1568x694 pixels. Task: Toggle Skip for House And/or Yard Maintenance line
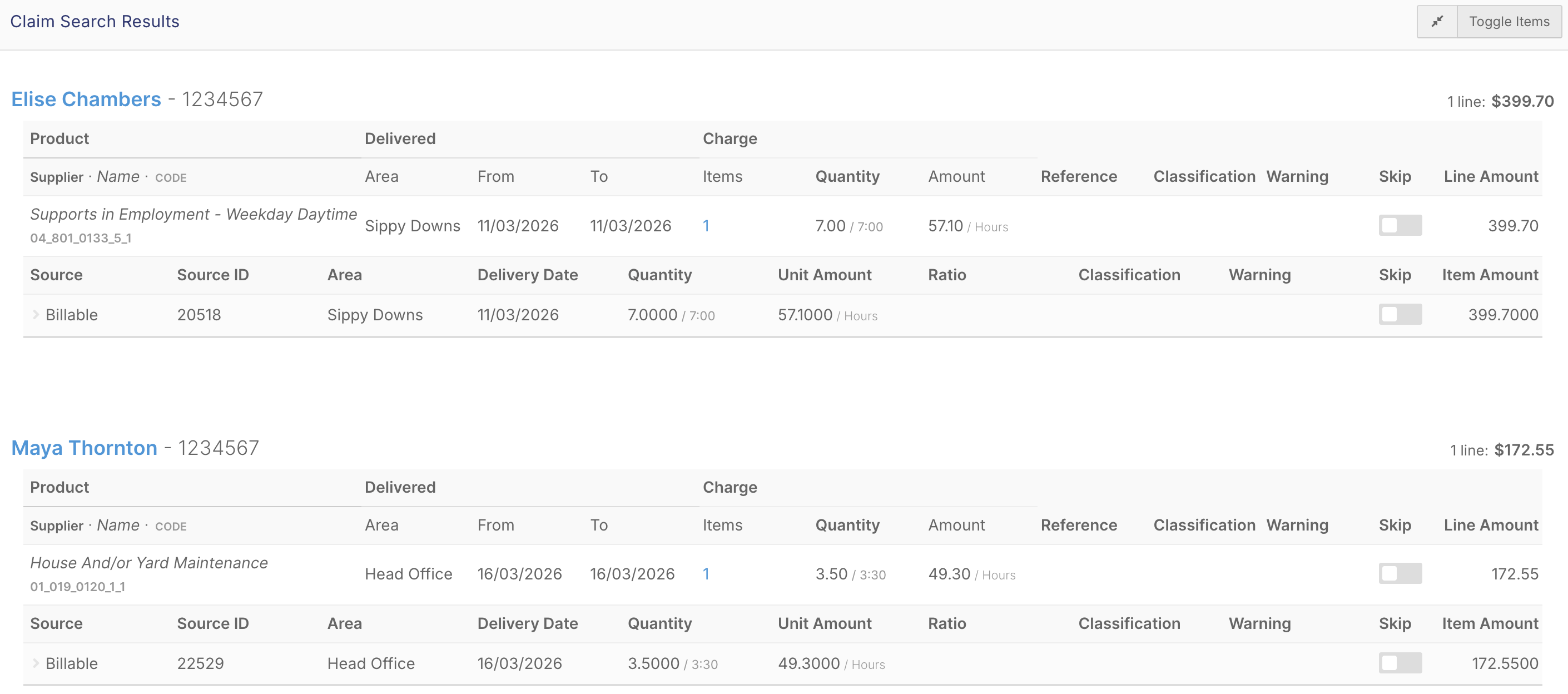point(1400,573)
